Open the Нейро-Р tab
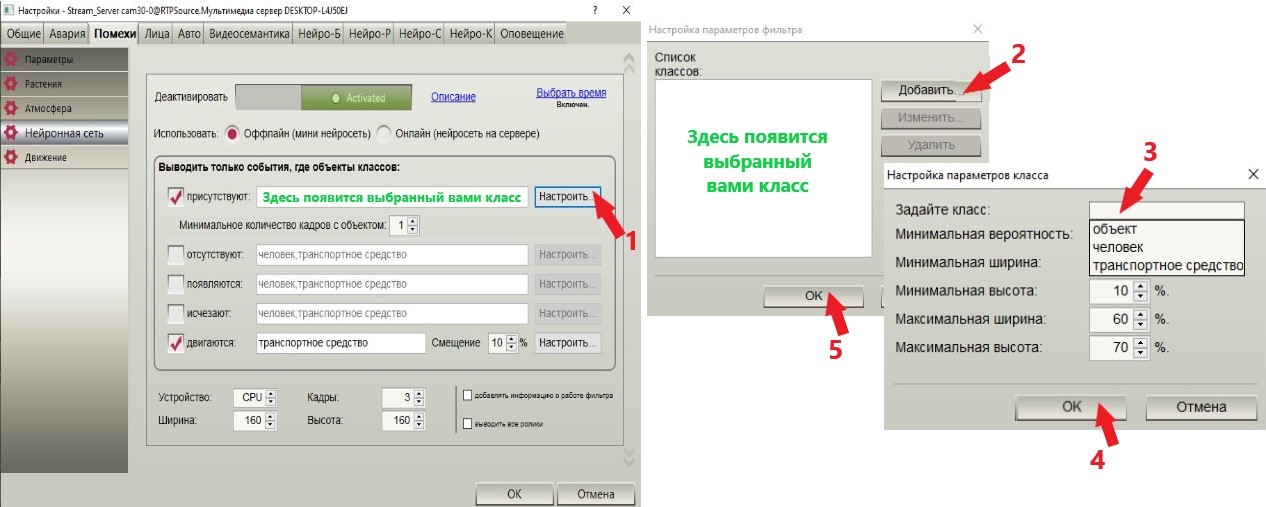Screen dimensions: 1266x507 coord(369,34)
